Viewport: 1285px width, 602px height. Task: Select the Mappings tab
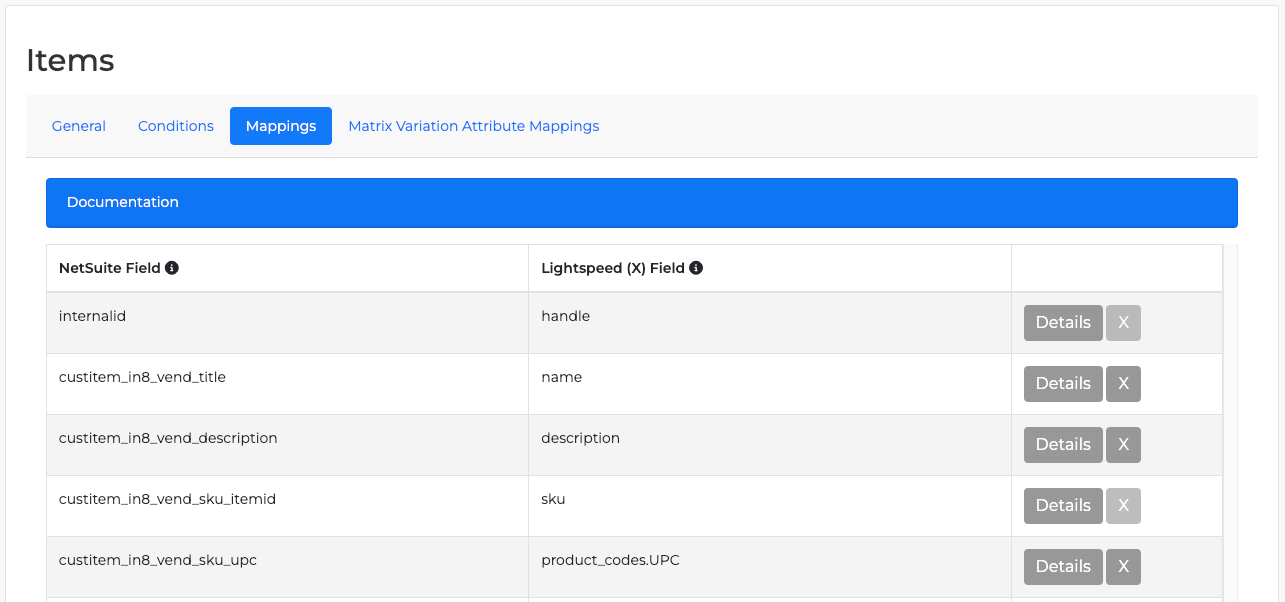click(x=281, y=126)
